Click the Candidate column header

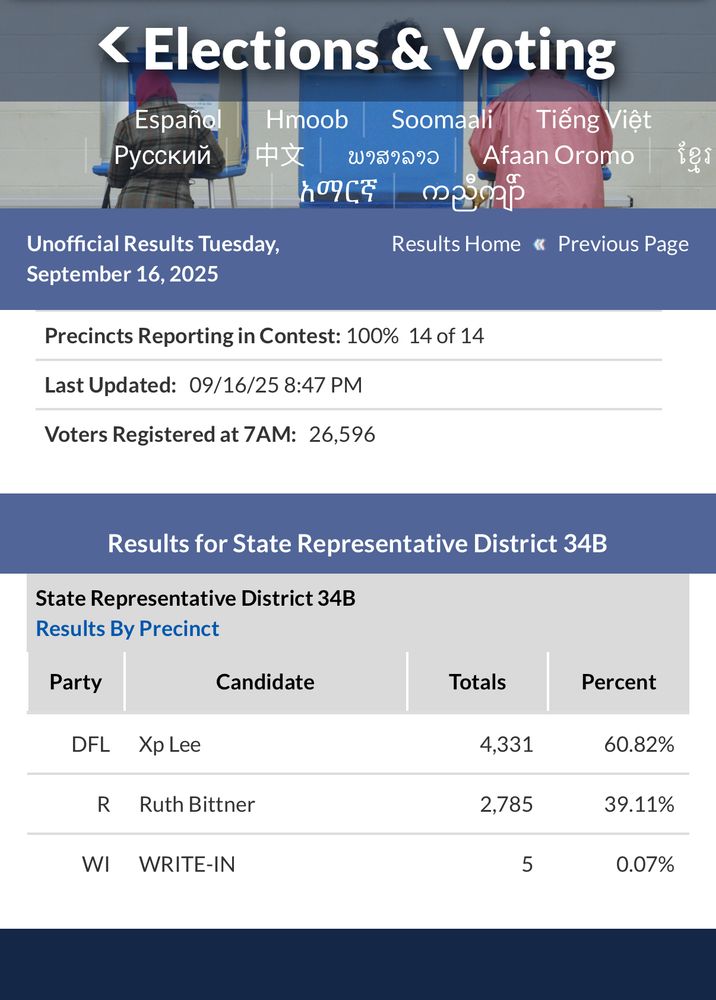click(265, 682)
